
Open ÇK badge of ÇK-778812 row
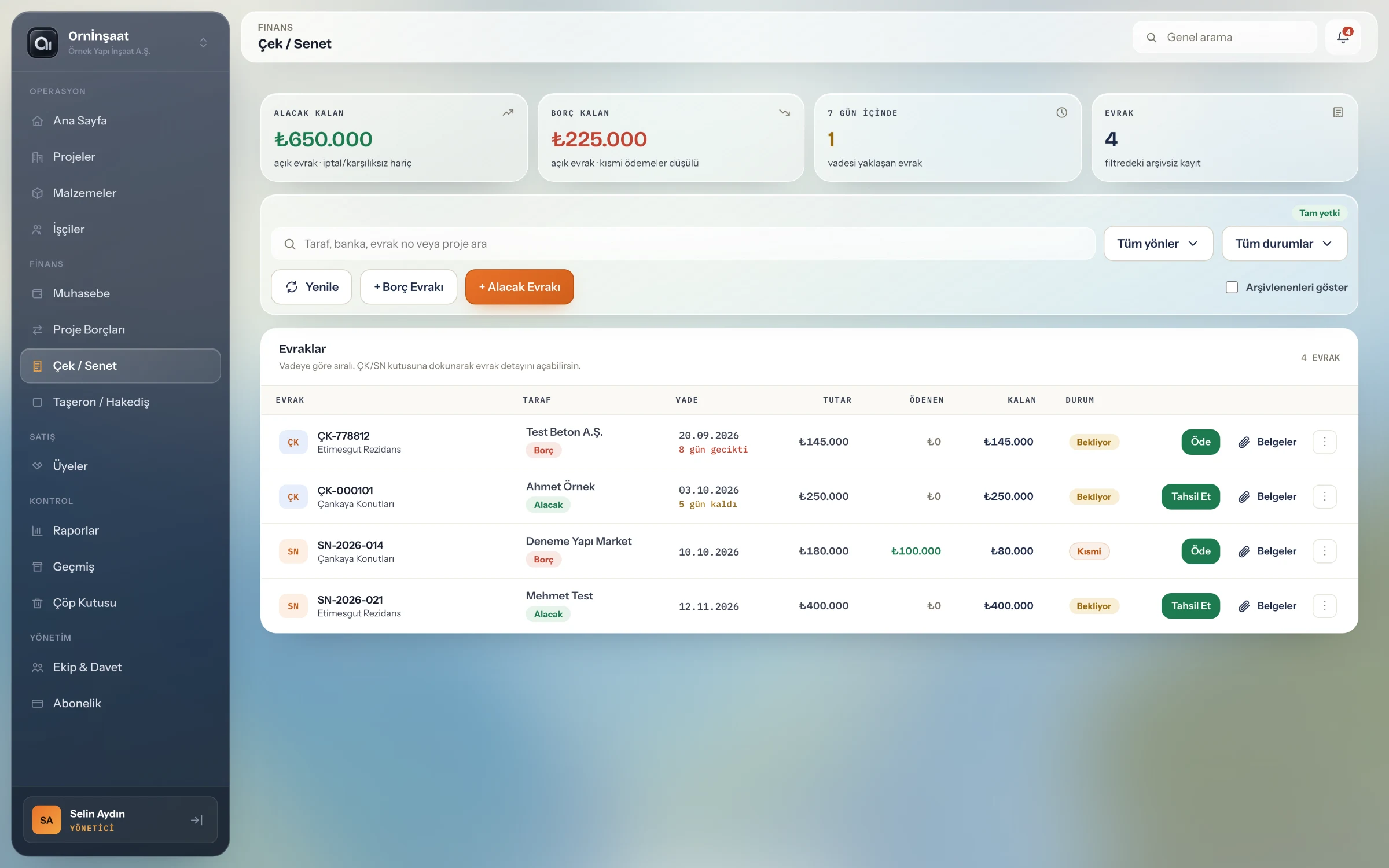coord(293,442)
